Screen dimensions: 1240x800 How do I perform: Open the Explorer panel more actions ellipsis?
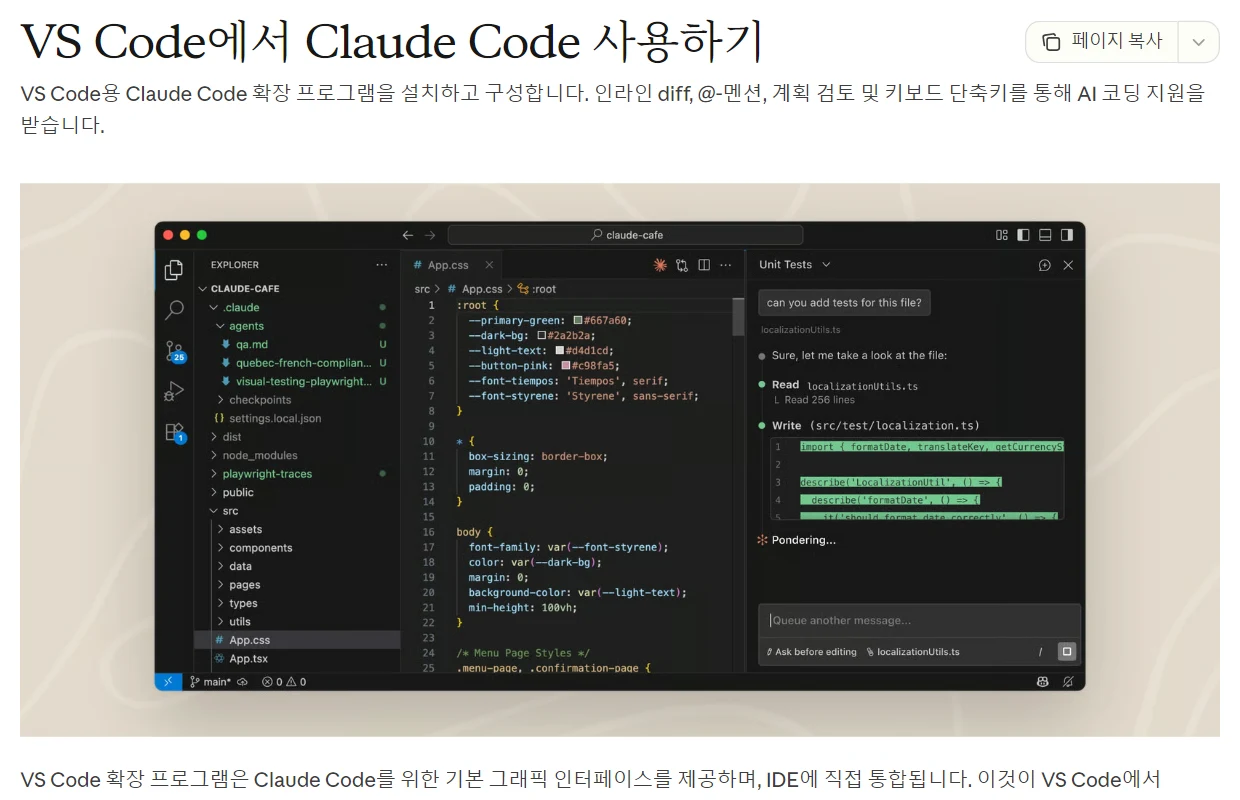point(381,265)
